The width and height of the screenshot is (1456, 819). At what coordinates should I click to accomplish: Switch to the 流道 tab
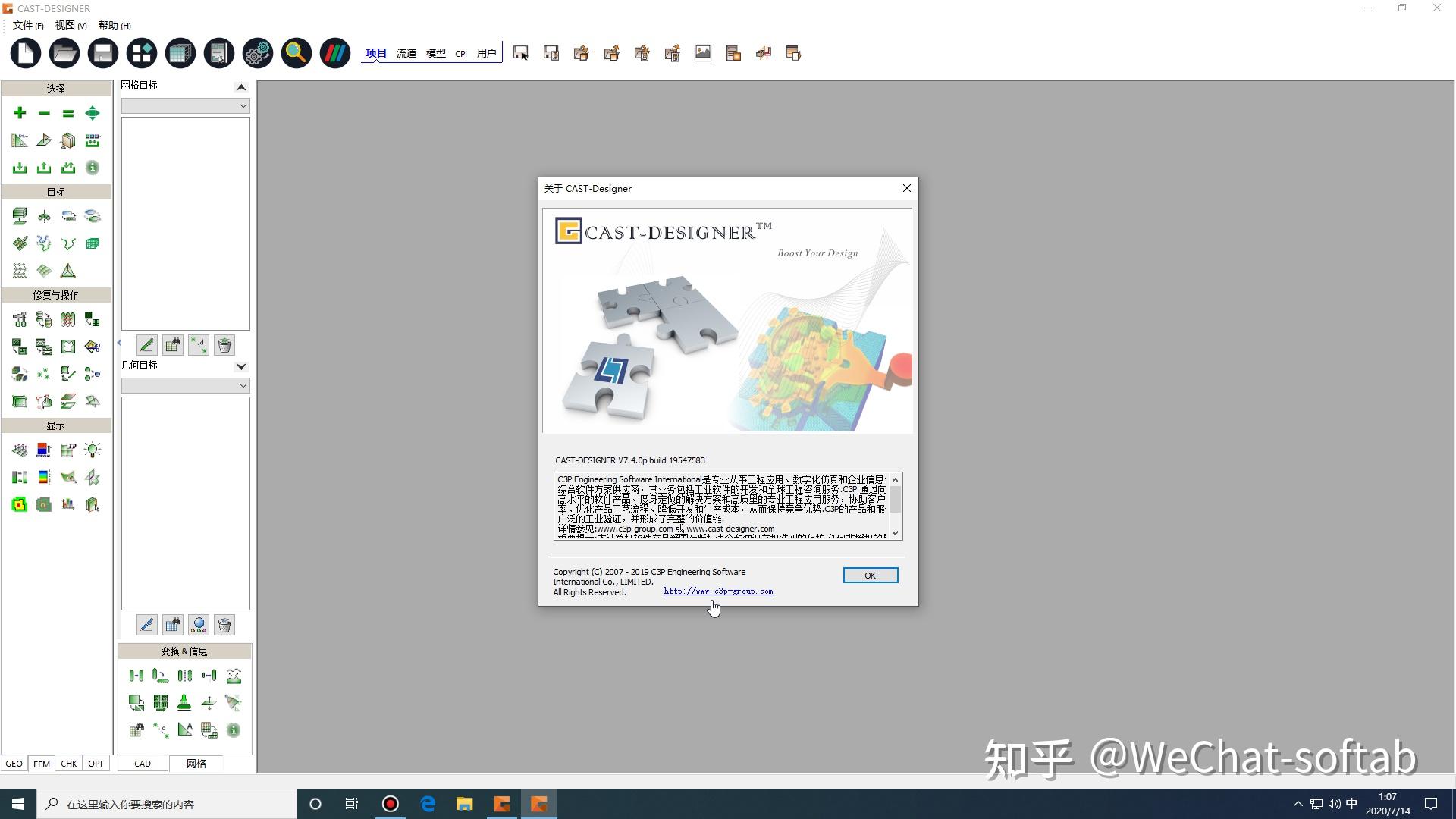tap(406, 53)
